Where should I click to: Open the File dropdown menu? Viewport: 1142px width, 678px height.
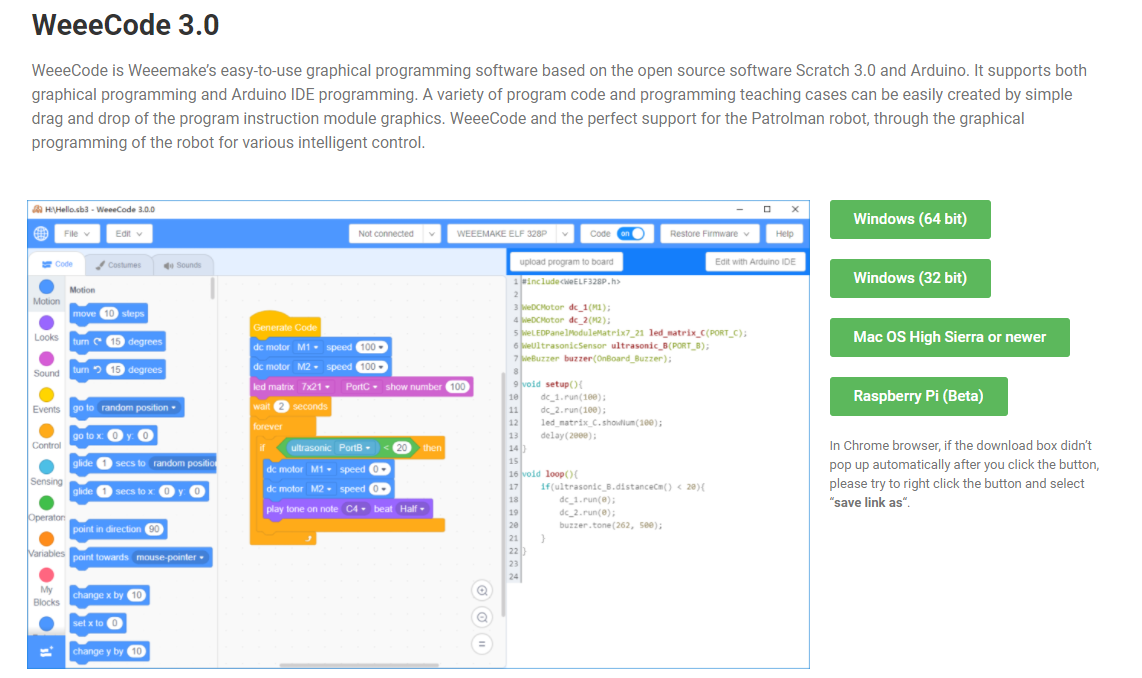76,234
